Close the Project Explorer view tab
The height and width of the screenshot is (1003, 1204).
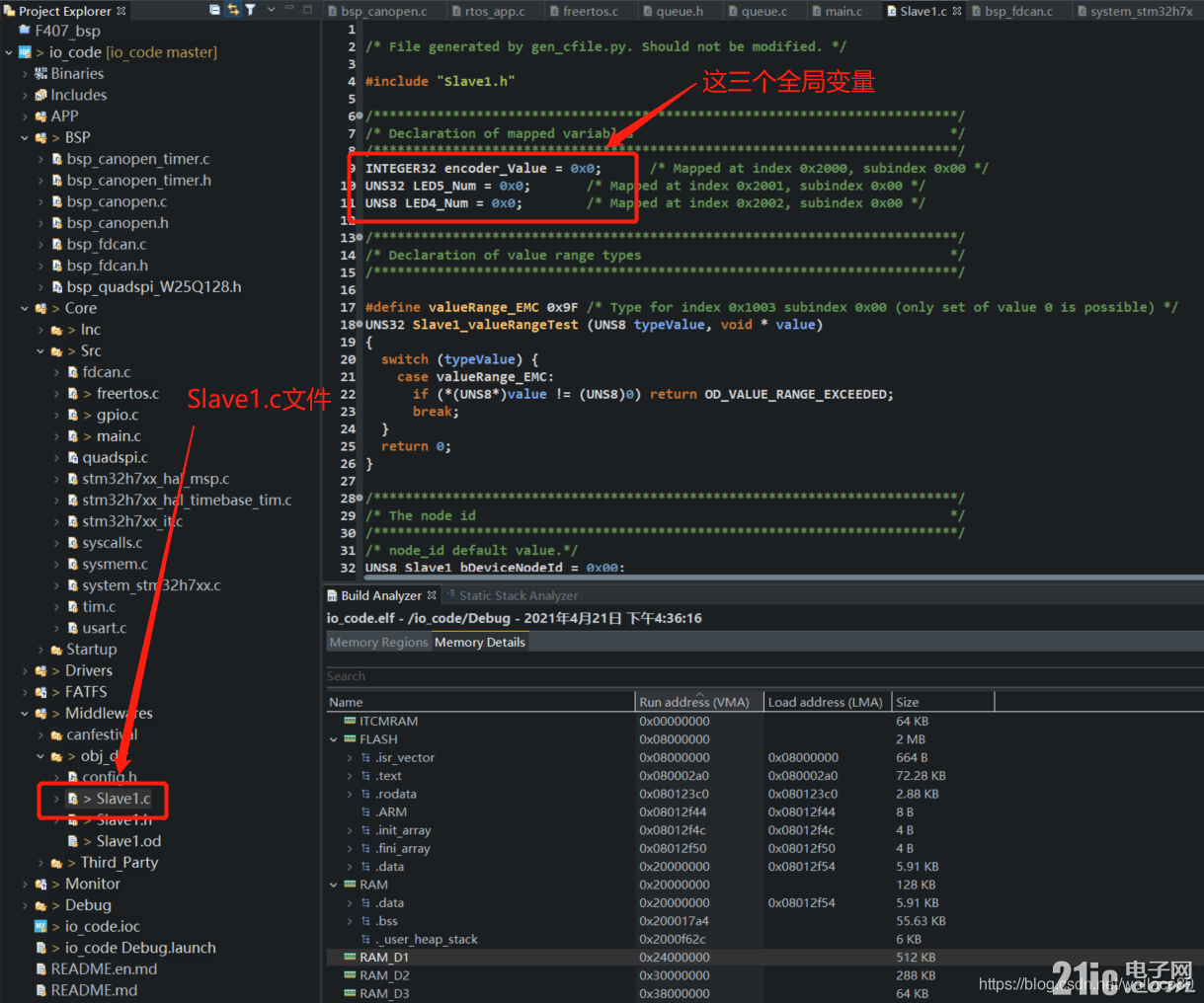tap(121, 11)
